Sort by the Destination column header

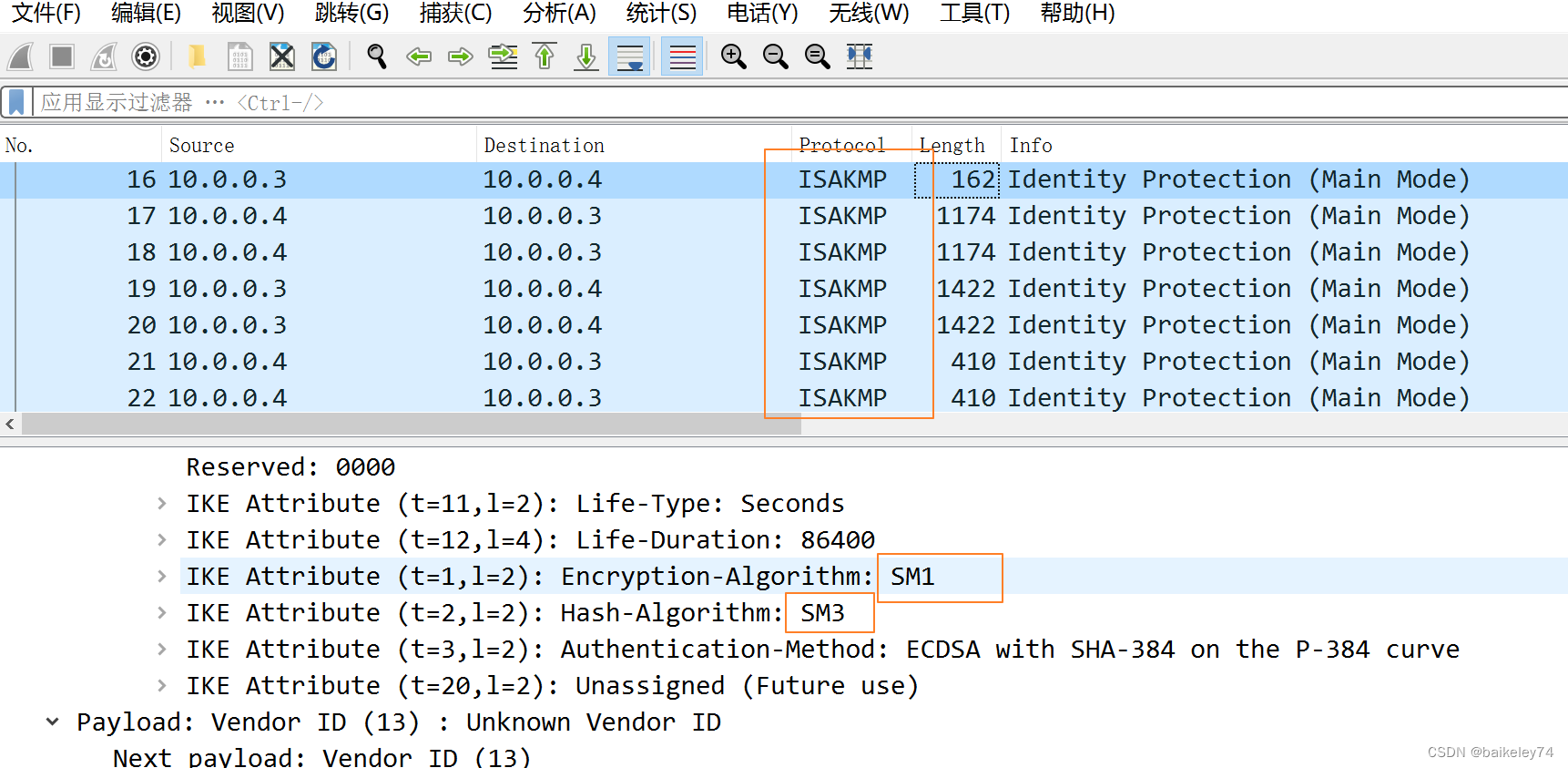tap(635, 145)
